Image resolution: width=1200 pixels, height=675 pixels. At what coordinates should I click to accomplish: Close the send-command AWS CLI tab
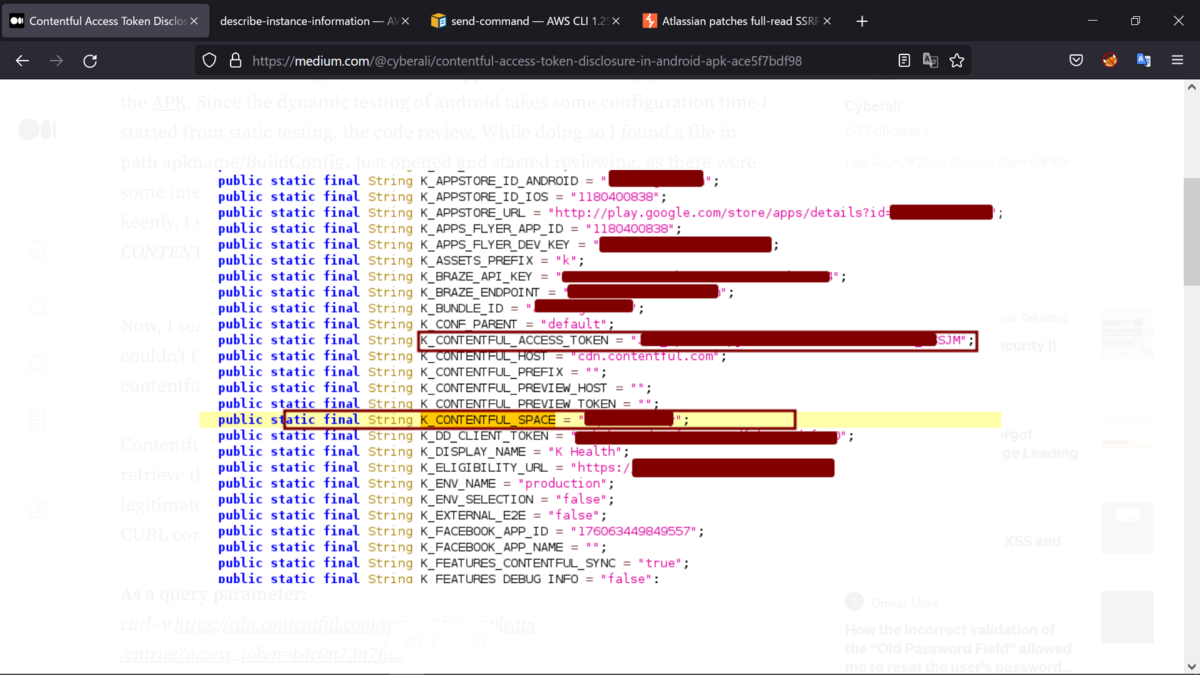tap(615, 21)
